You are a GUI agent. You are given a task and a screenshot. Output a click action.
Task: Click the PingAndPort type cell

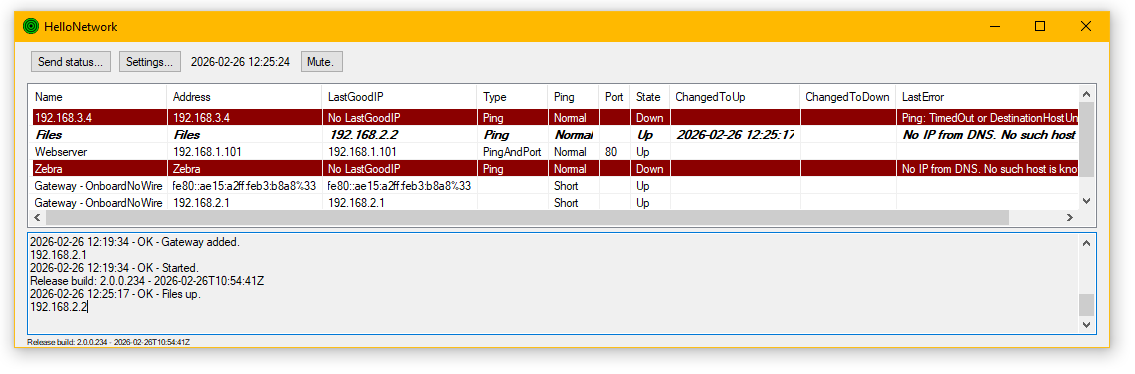point(512,152)
